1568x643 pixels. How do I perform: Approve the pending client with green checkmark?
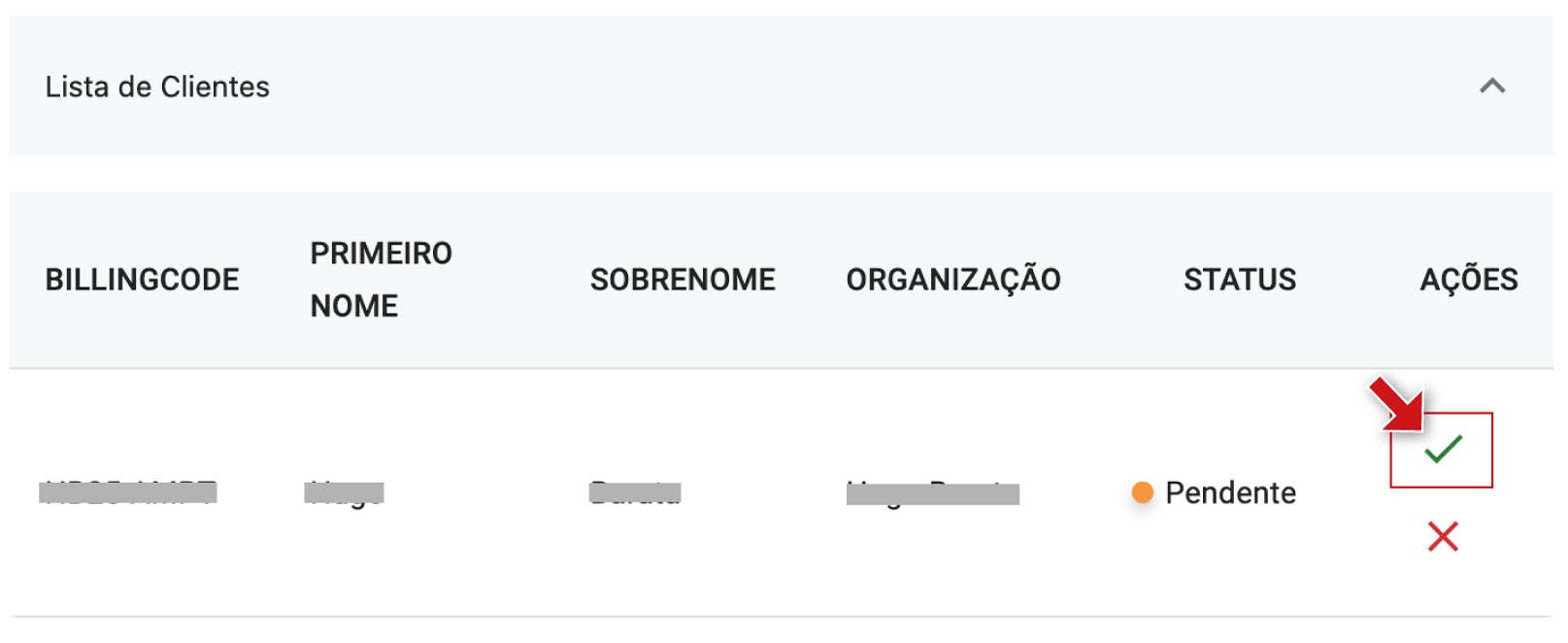click(x=1443, y=449)
